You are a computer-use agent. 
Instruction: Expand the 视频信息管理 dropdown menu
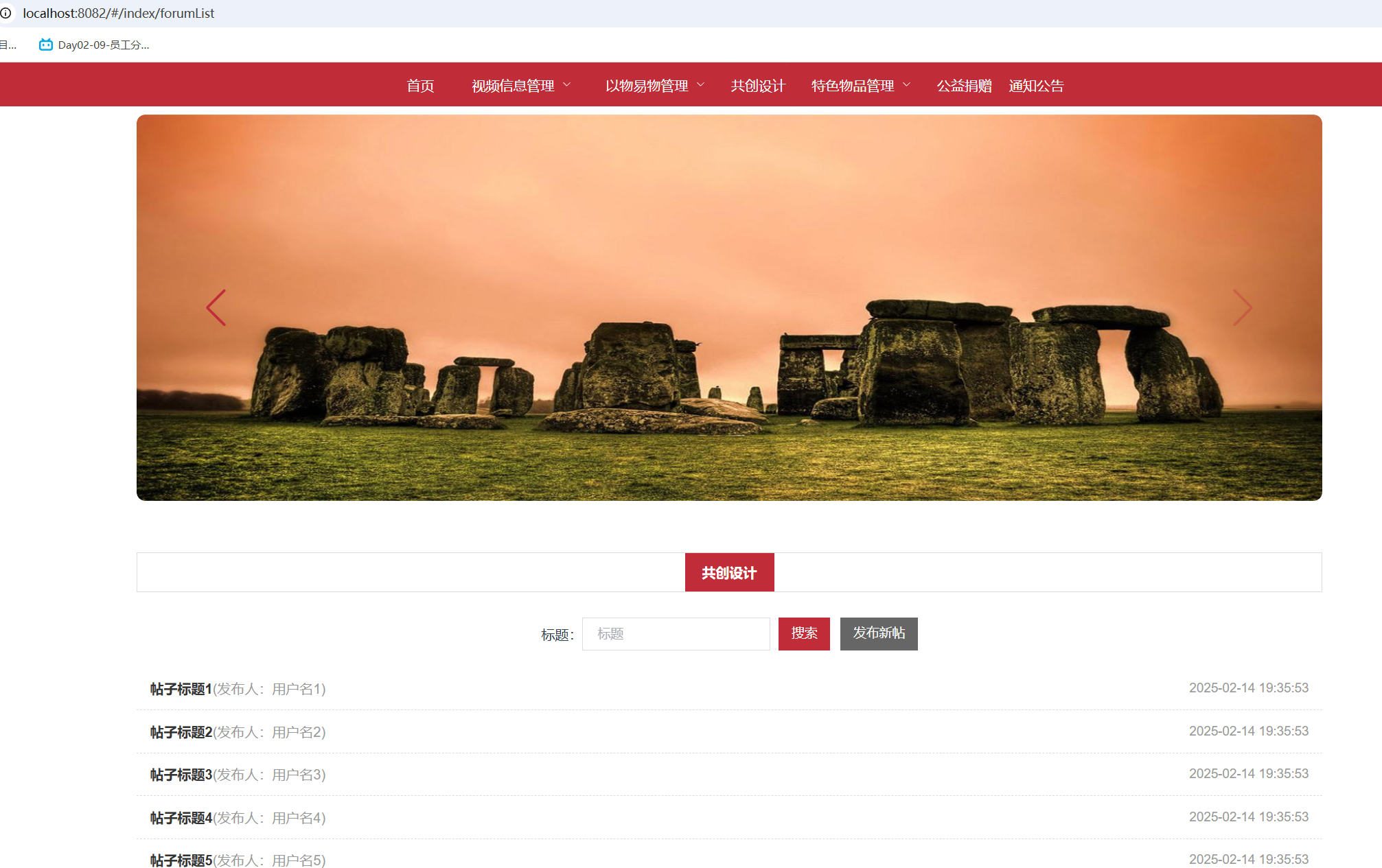click(520, 86)
